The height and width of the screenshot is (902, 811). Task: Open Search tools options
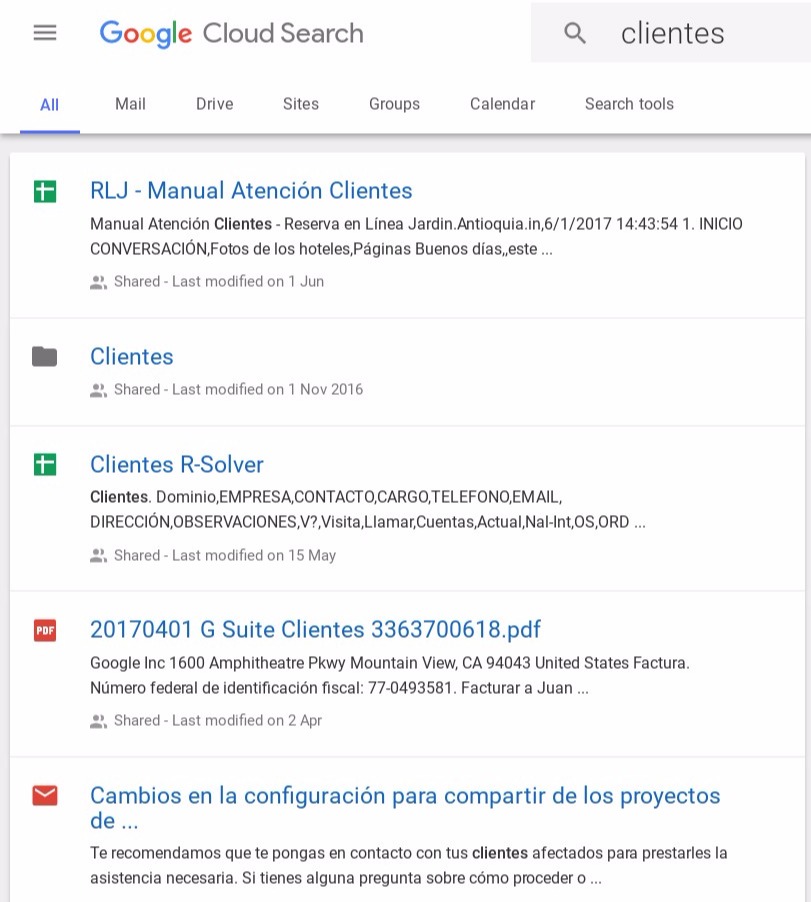coord(629,104)
